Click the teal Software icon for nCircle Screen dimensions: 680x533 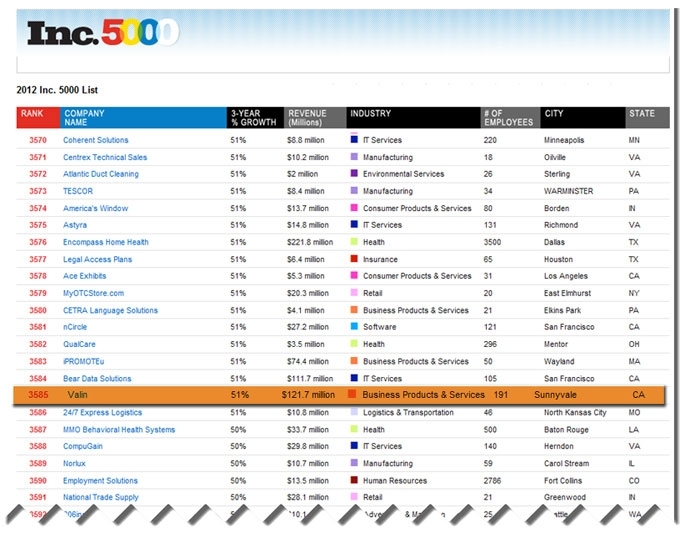pyautogui.click(x=354, y=327)
